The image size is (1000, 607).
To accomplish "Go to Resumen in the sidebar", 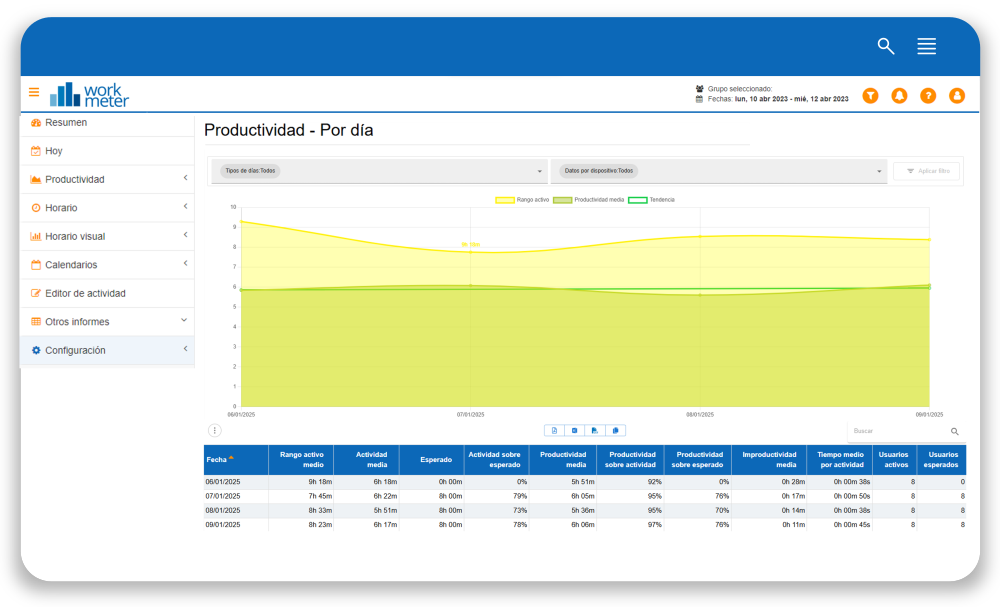I will coord(66,123).
